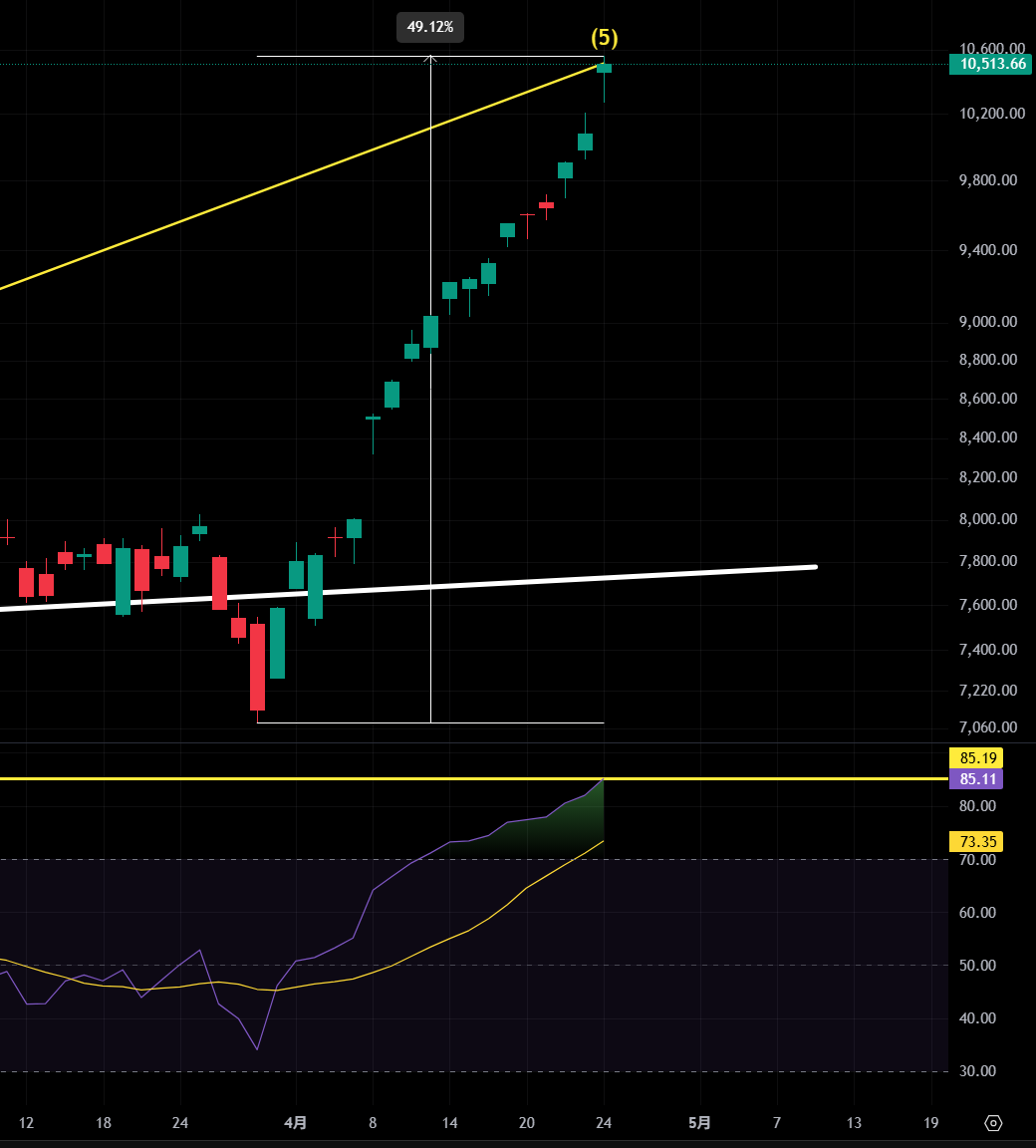This screenshot has height=1148, width=1036.
Task: Click the 8,000.00 price axis label
Action: pyautogui.click(x=987, y=519)
